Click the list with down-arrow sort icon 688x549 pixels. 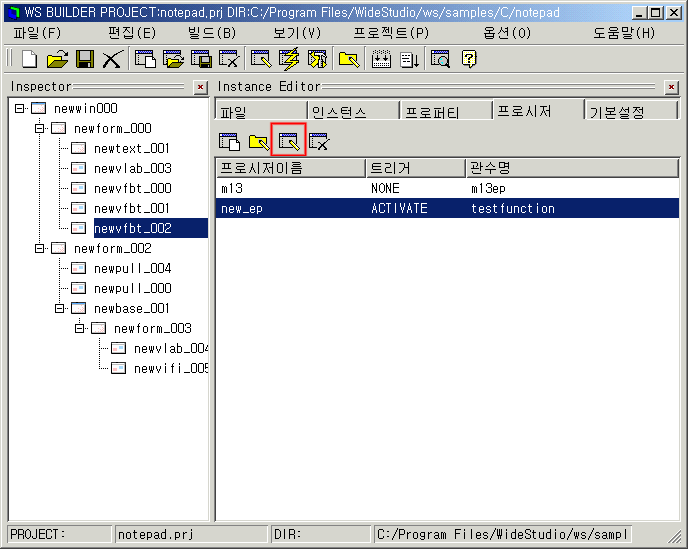[x=410, y=60]
